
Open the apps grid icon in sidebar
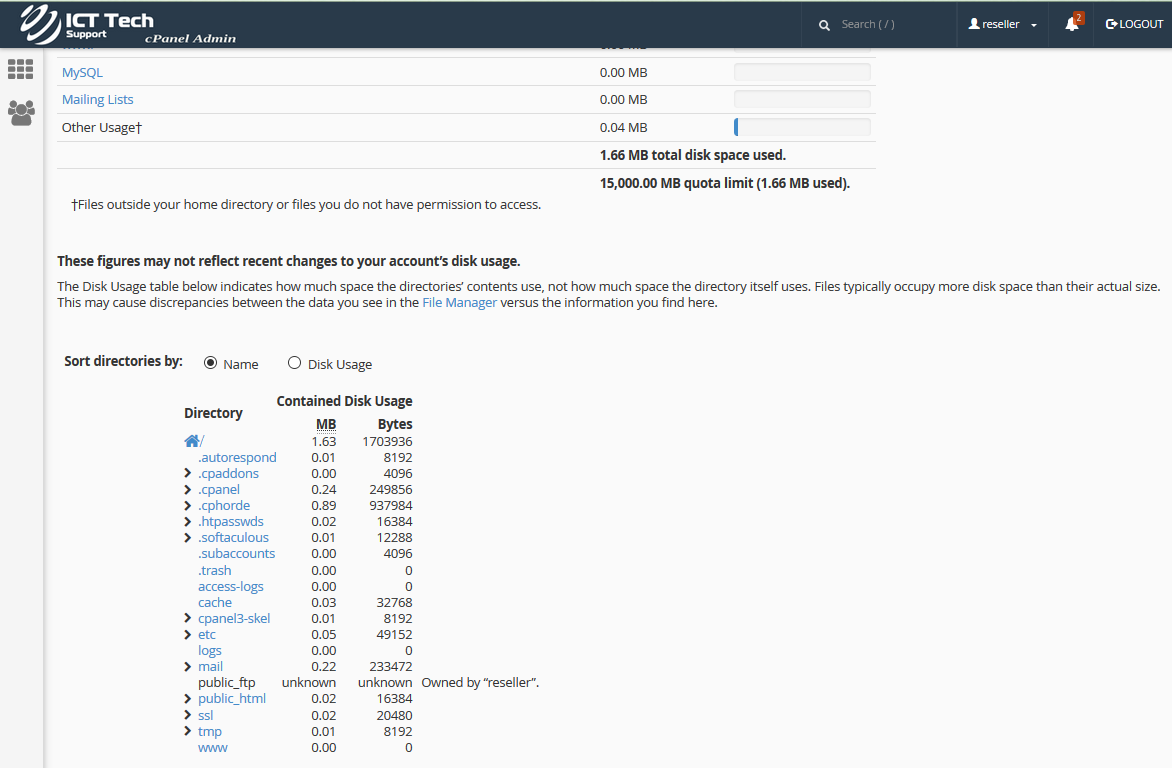click(x=21, y=69)
